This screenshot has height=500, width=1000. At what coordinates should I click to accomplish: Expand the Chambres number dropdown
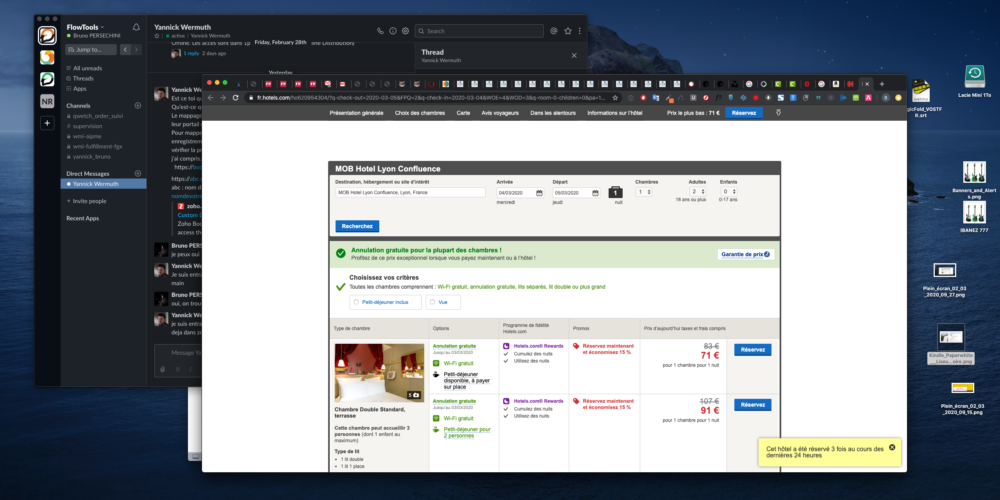click(x=645, y=192)
